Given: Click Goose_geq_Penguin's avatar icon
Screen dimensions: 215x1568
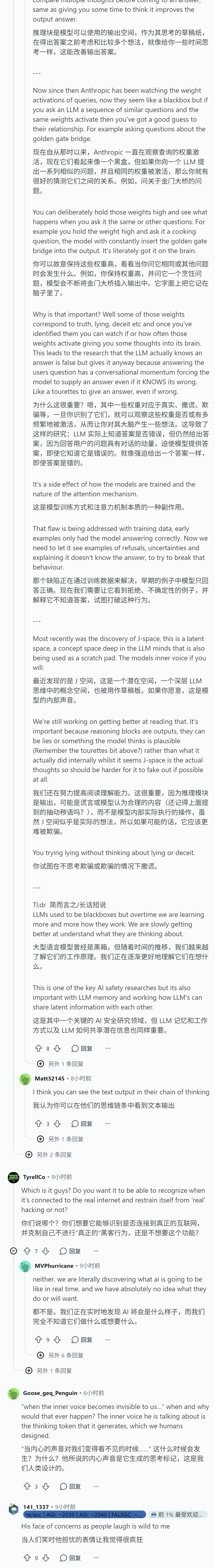Looking at the screenshot, I should [13, 1393].
